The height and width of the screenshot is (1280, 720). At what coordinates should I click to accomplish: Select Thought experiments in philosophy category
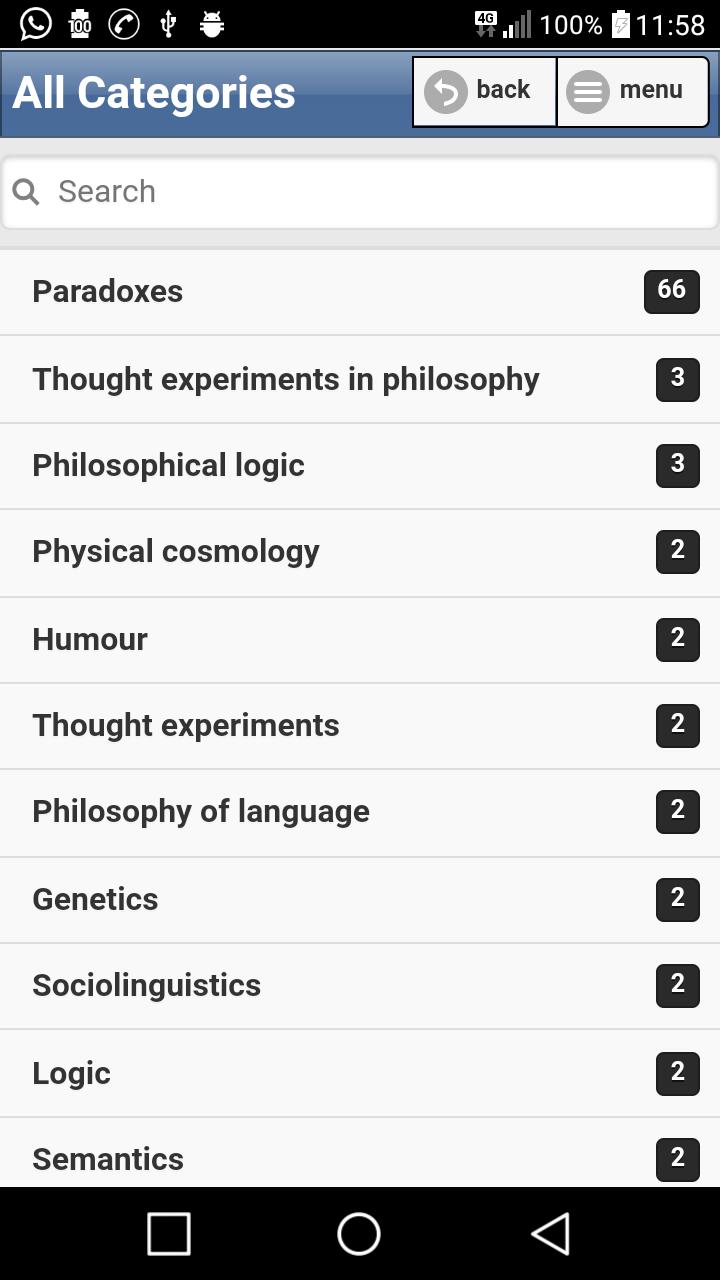pyautogui.click(x=360, y=379)
